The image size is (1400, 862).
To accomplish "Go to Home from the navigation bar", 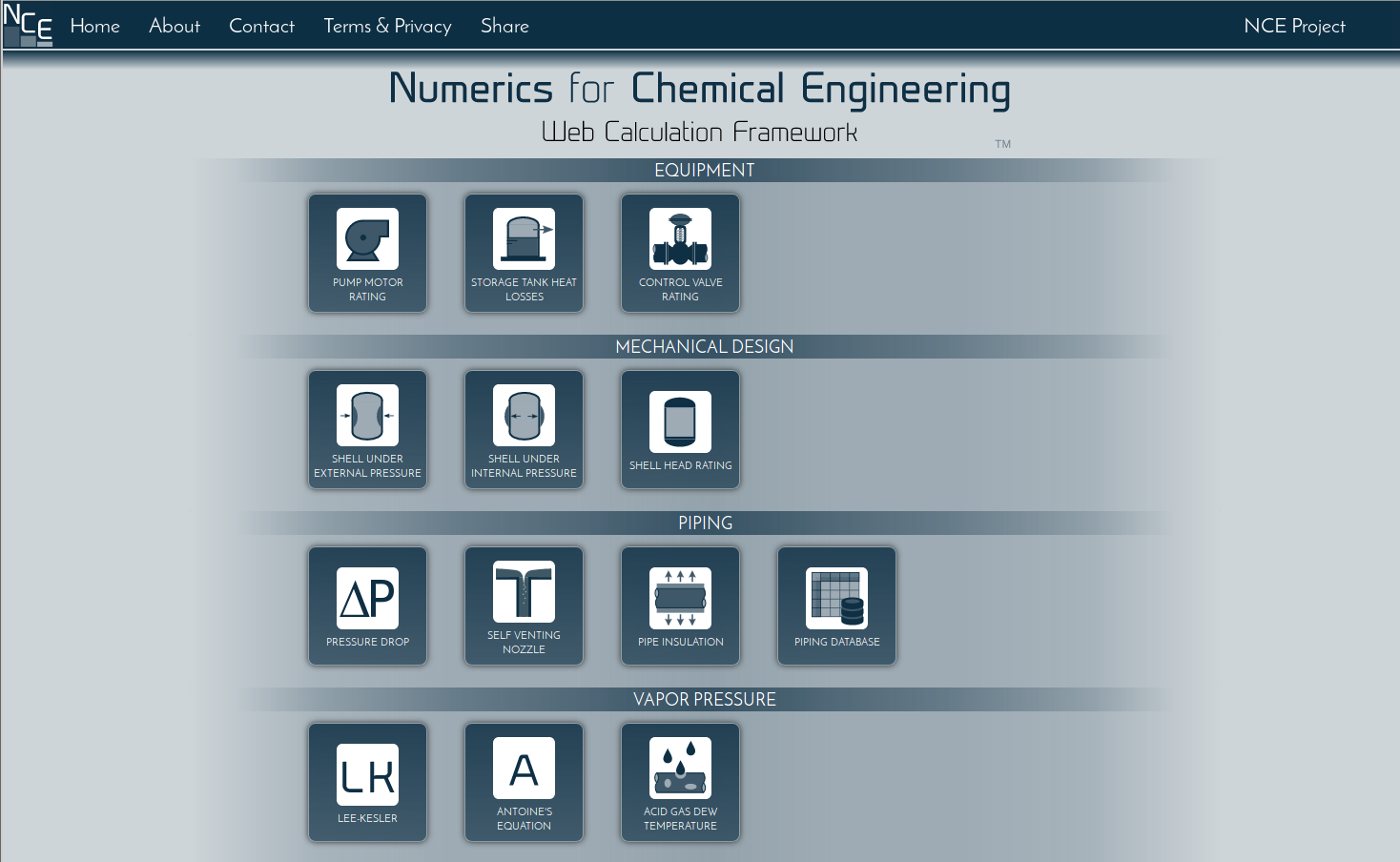I will (x=94, y=26).
